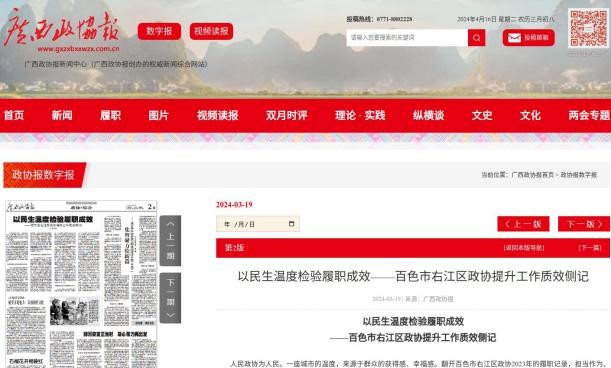The width and height of the screenshot is (611, 368).
Task: Click the bold subheading ——百色市右江区政协提升工作质效侧记
Action: pyautogui.click(x=413, y=338)
